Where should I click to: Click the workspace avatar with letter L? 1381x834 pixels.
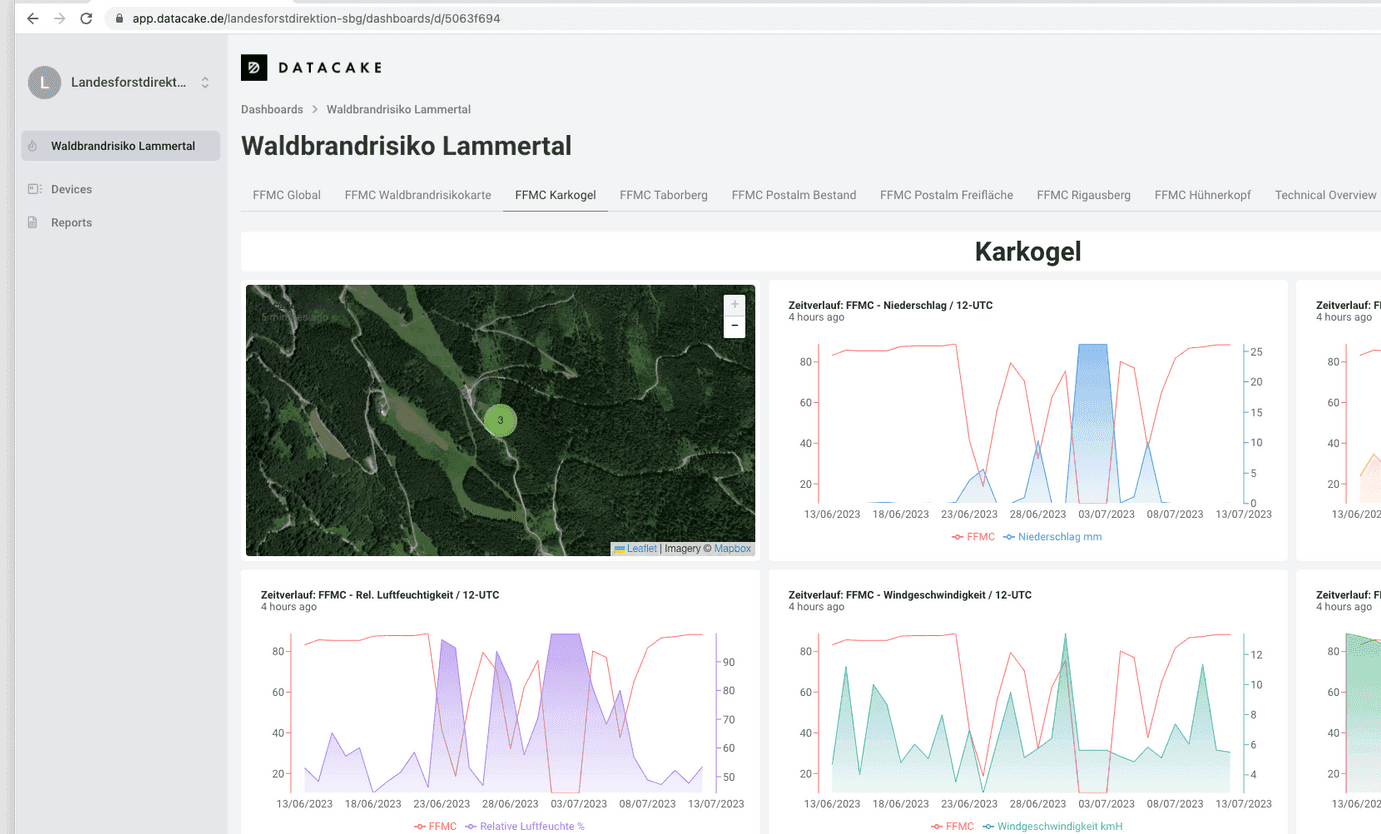click(x=44, y=82)
